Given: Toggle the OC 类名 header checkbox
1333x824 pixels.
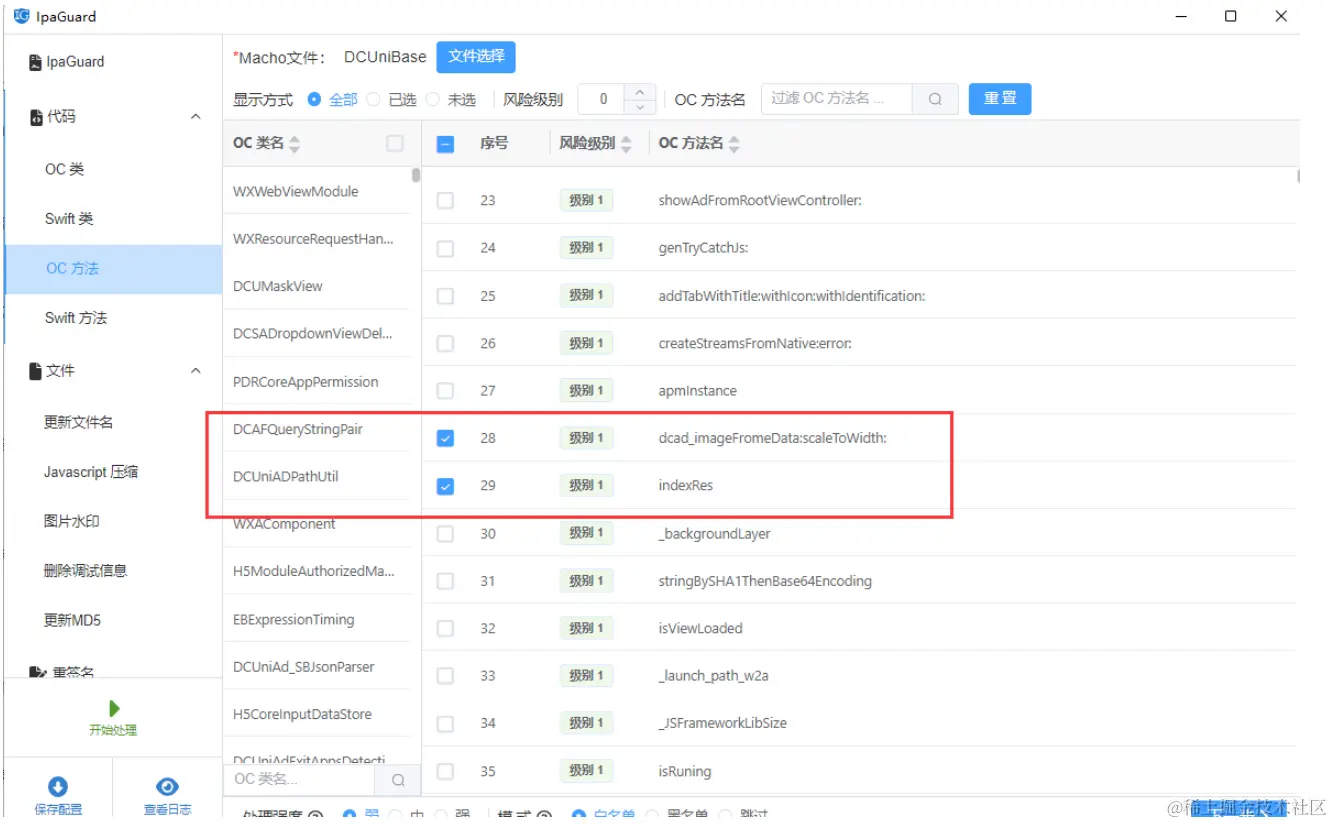Looking at the screenshot, I should pyautogui.click(x=395, y=144).
